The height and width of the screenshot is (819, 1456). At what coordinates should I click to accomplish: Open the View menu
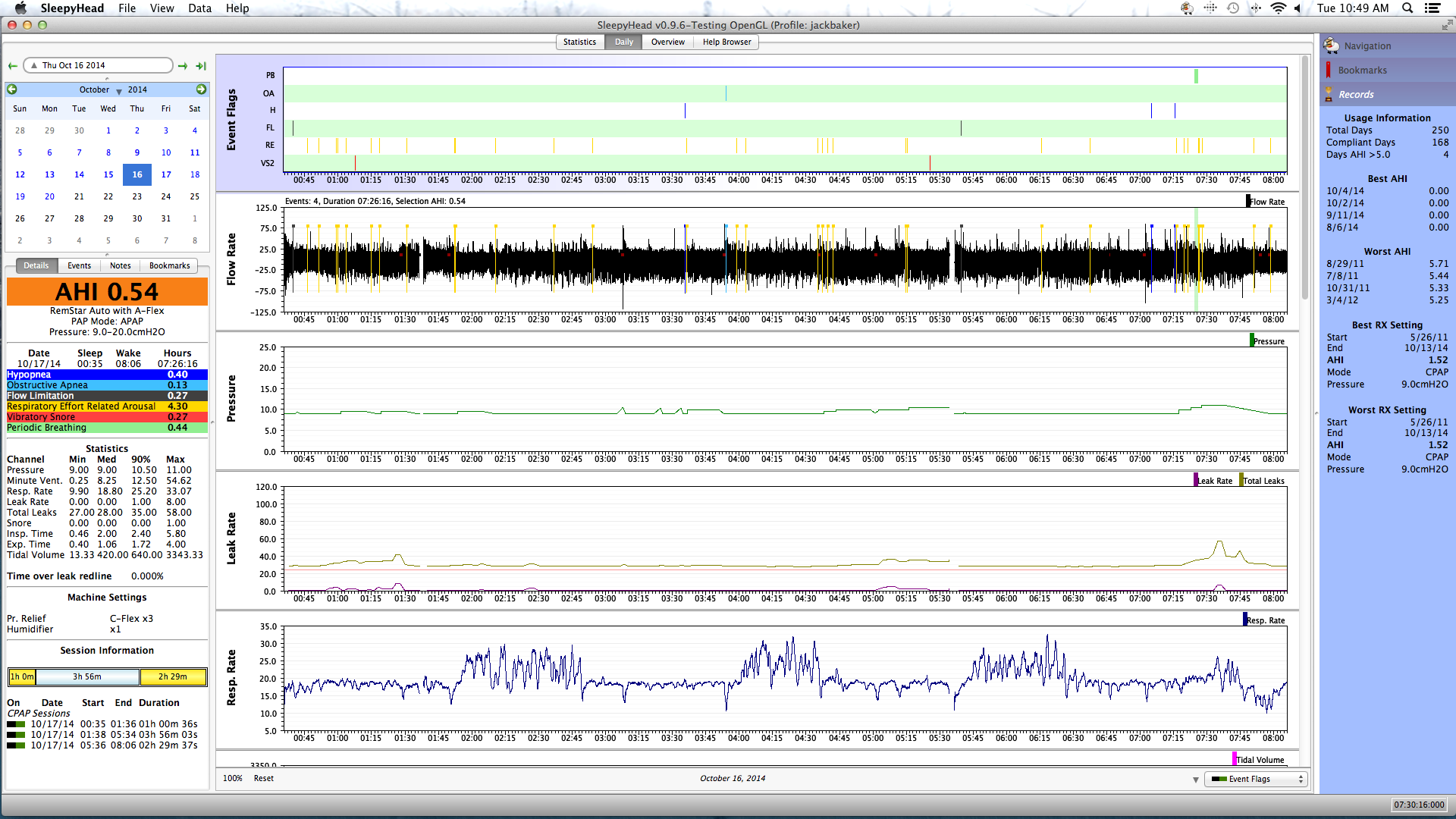(x=162, y=8)
